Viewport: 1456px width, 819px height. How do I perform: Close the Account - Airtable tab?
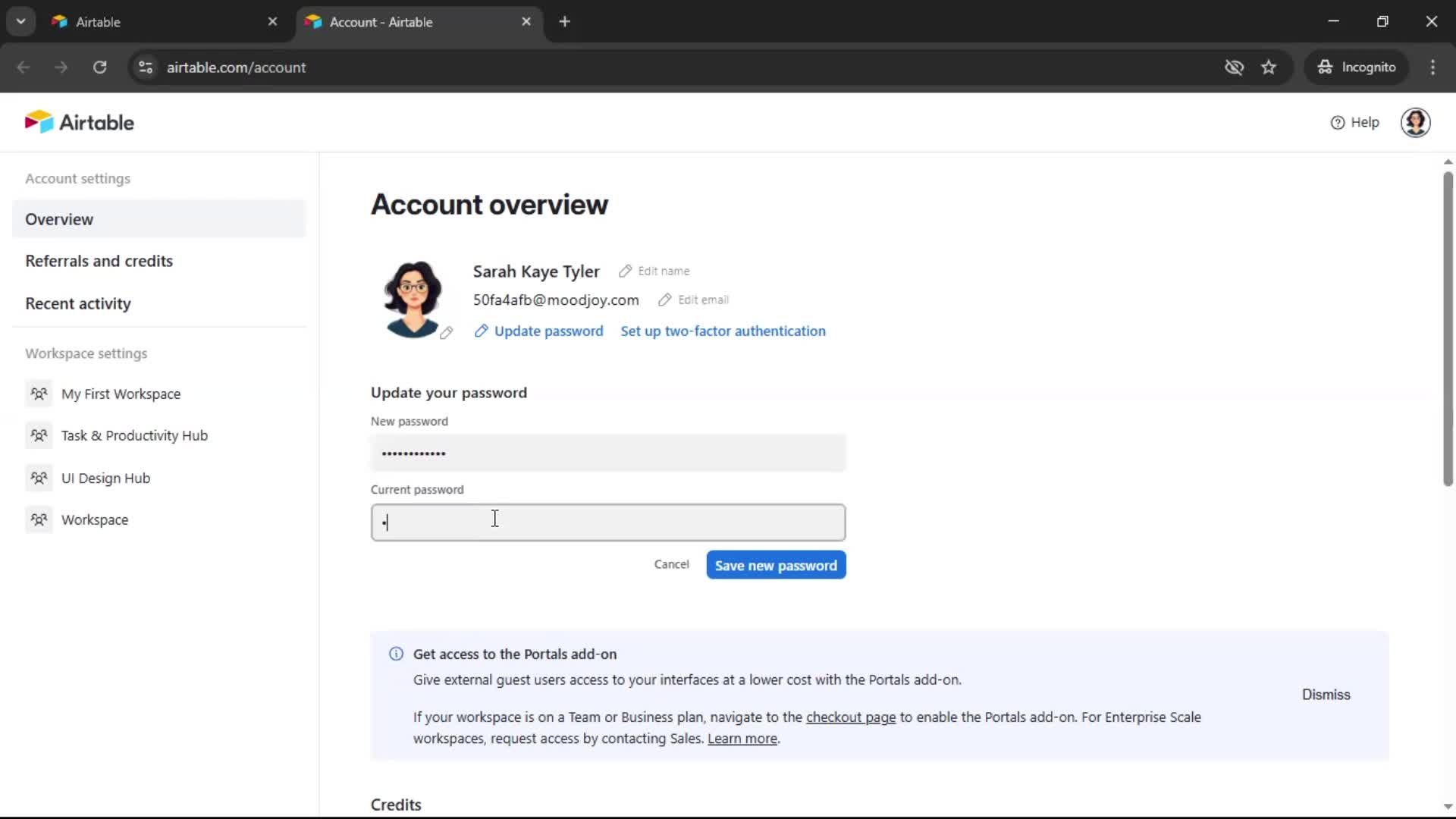click(x=526, y=21)
